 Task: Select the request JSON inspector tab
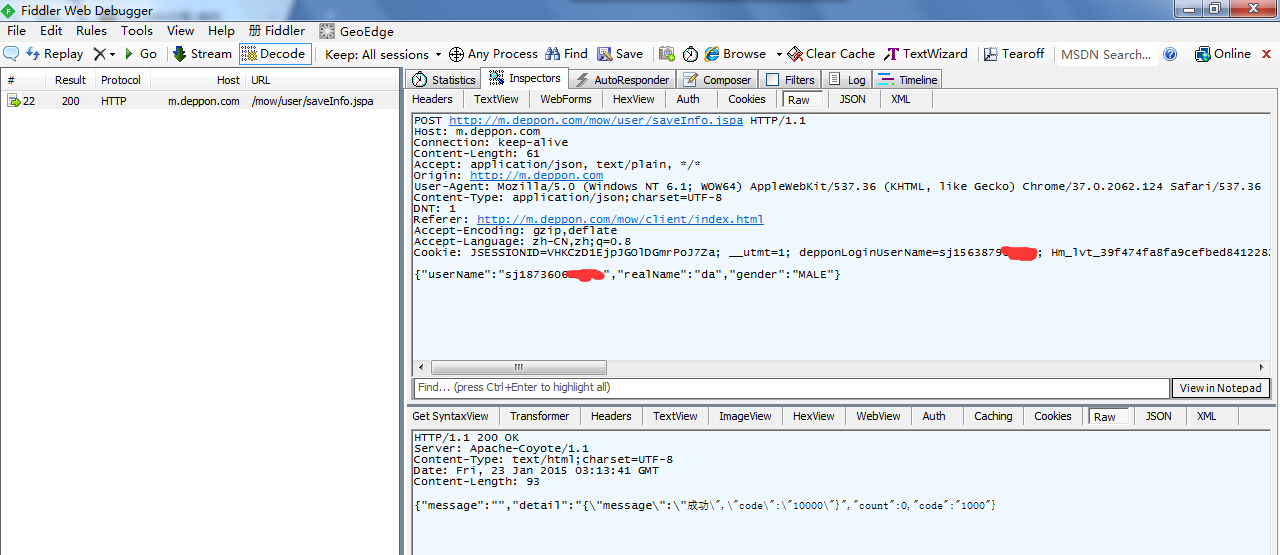pyautogui.click(x=853, y=99)
